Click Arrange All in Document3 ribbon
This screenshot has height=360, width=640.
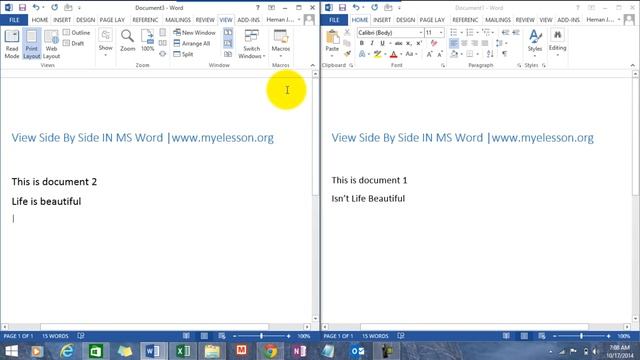click(x=192, y=43)
